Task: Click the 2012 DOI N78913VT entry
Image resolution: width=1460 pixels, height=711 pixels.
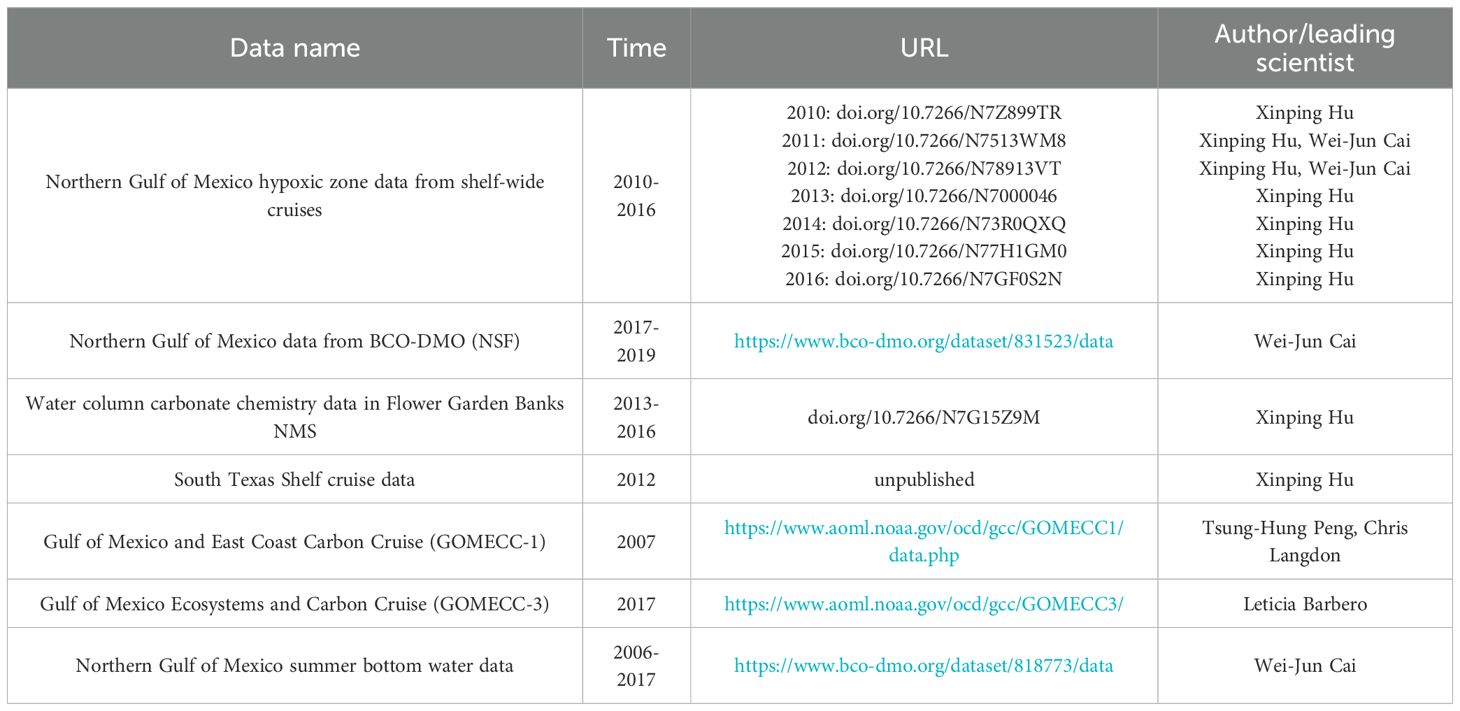Action: [923, 168]
